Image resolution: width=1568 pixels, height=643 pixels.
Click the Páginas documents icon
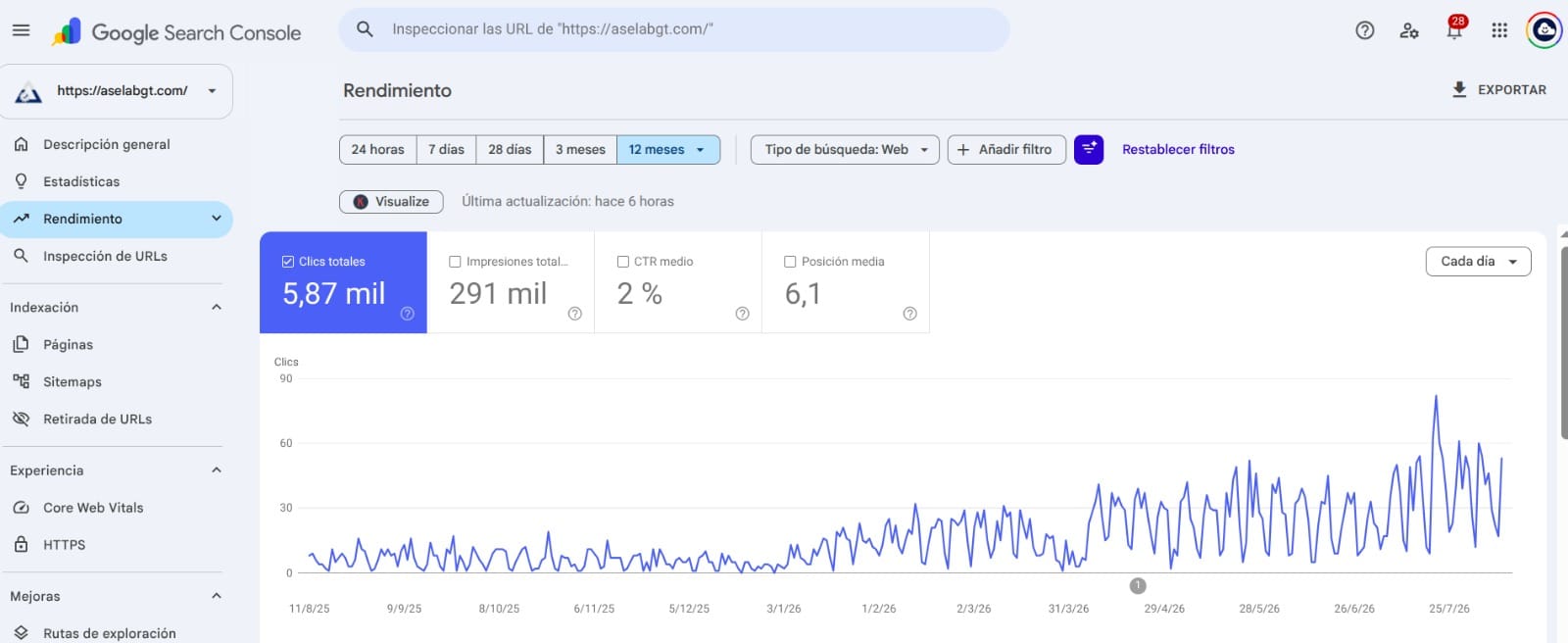[21, 344]
